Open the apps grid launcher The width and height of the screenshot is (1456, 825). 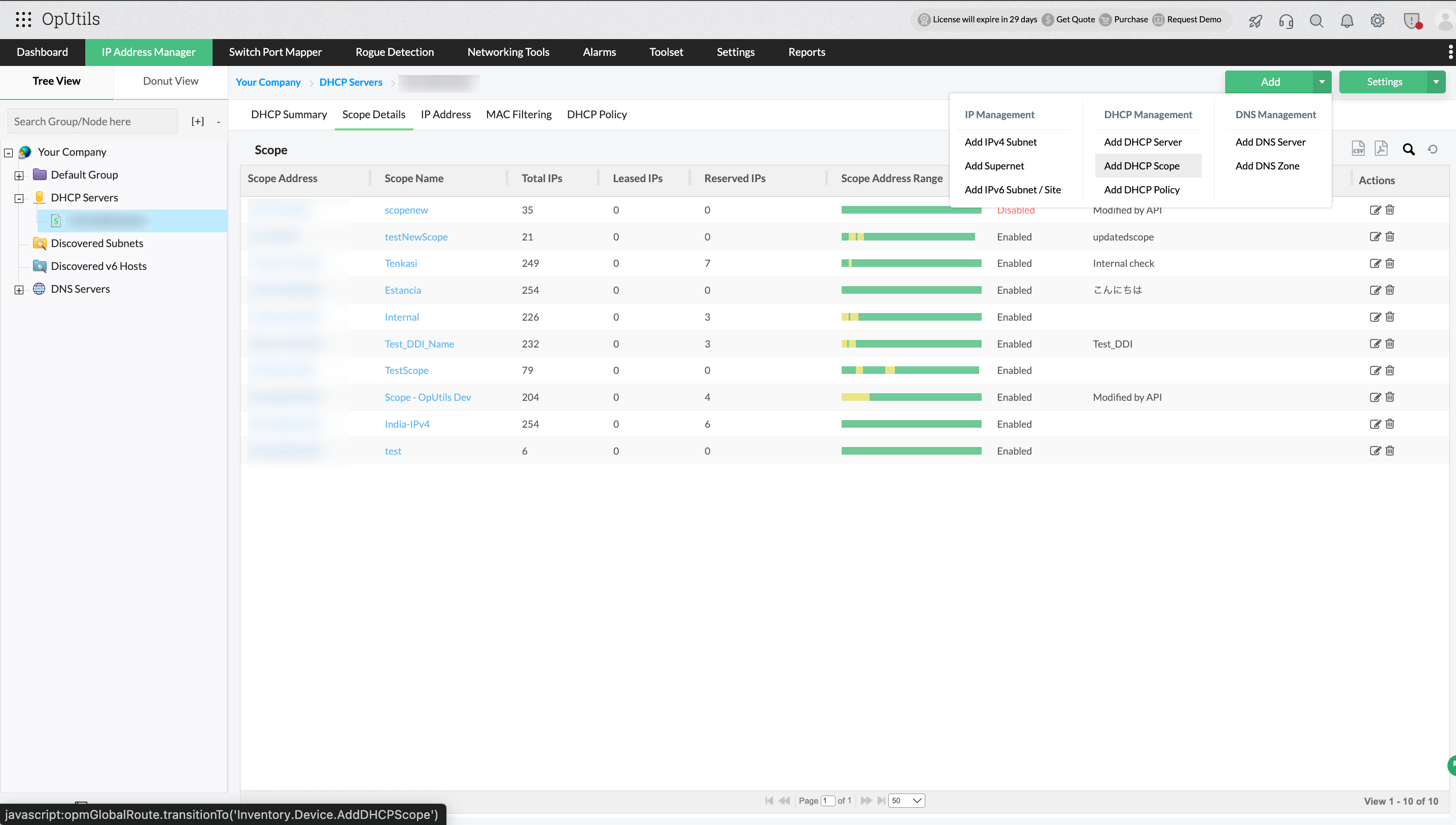coord(23,19)
